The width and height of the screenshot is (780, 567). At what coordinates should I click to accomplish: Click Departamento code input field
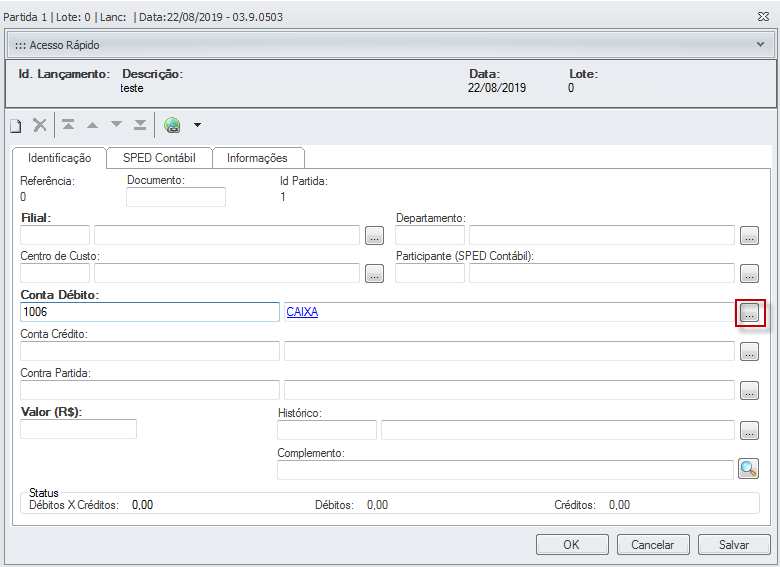pyautogui.click(x=430, y=235)
